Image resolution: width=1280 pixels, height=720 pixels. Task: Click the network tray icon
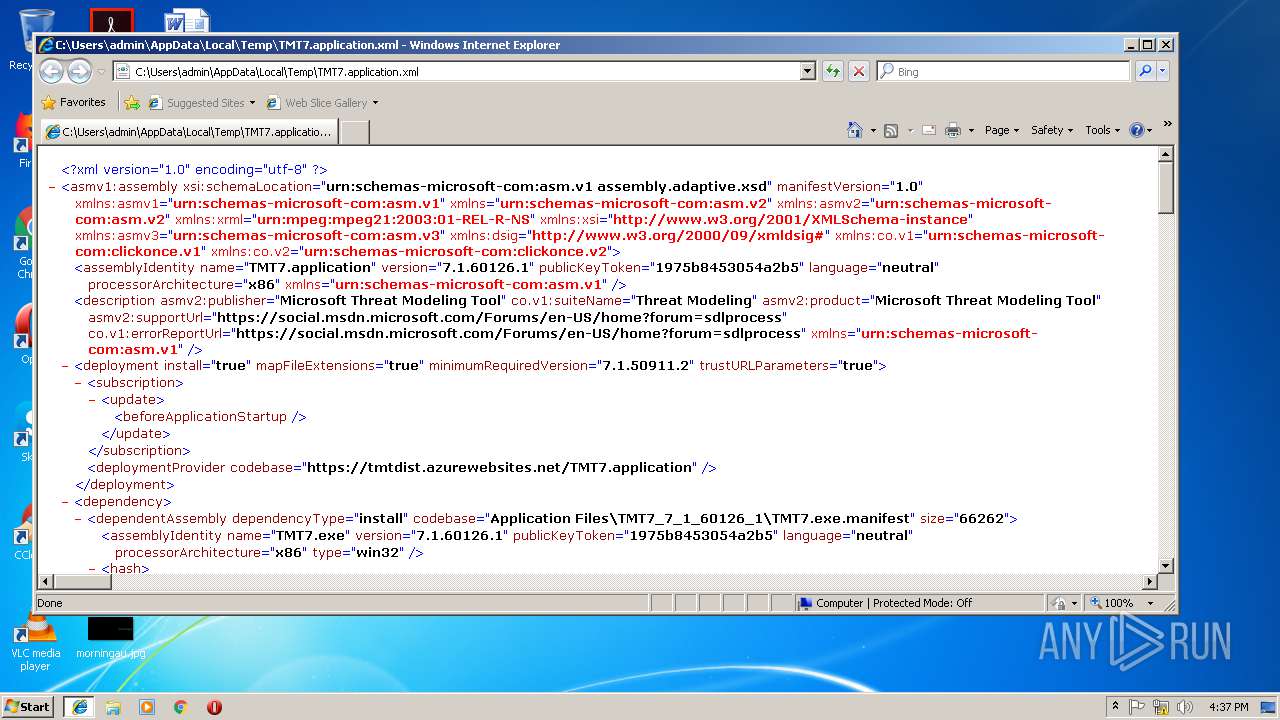(x=1161, y=706)
